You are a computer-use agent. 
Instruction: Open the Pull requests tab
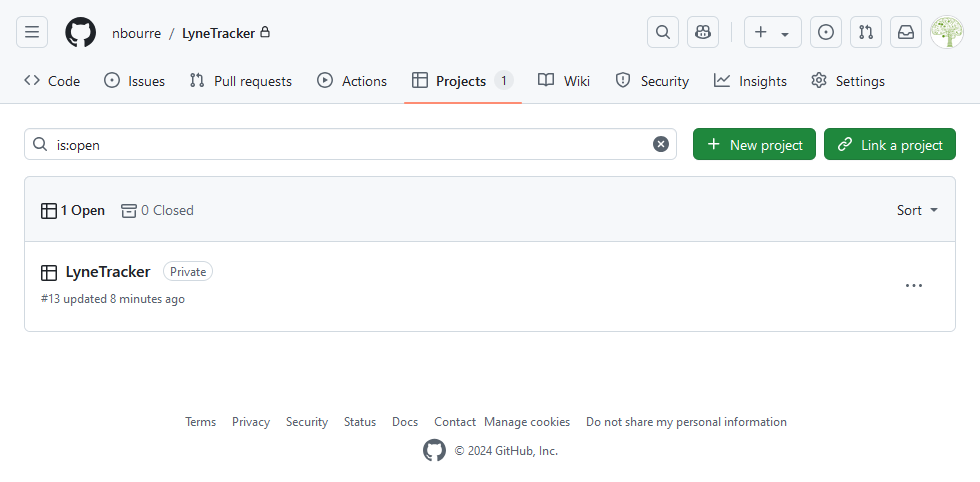tap(241, 81)
